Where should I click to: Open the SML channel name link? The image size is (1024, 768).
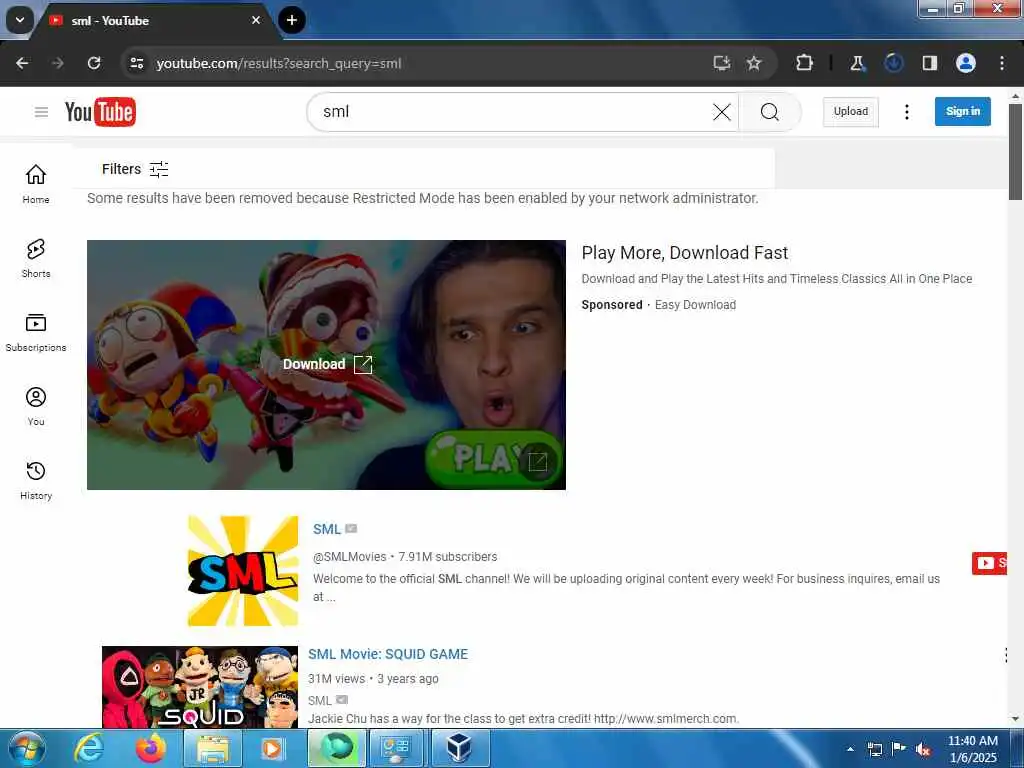pos(327,529)
